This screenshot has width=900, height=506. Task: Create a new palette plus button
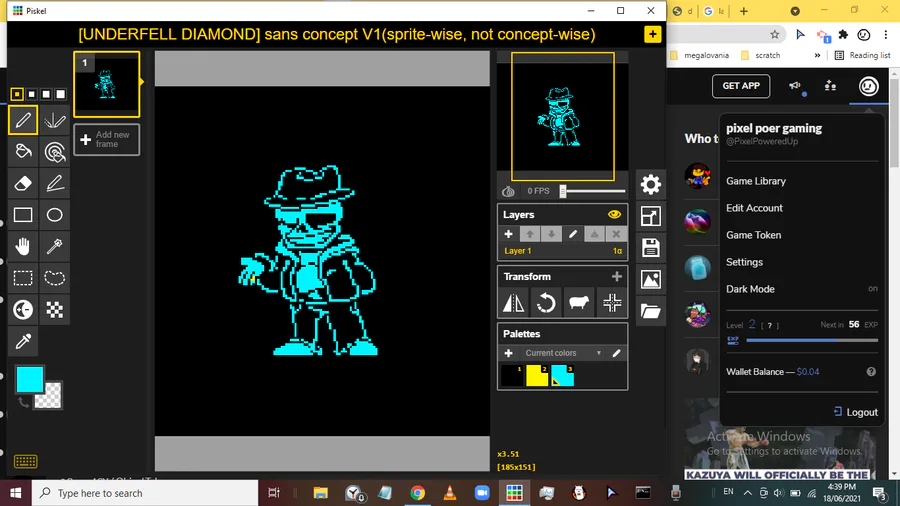[508, 353]
